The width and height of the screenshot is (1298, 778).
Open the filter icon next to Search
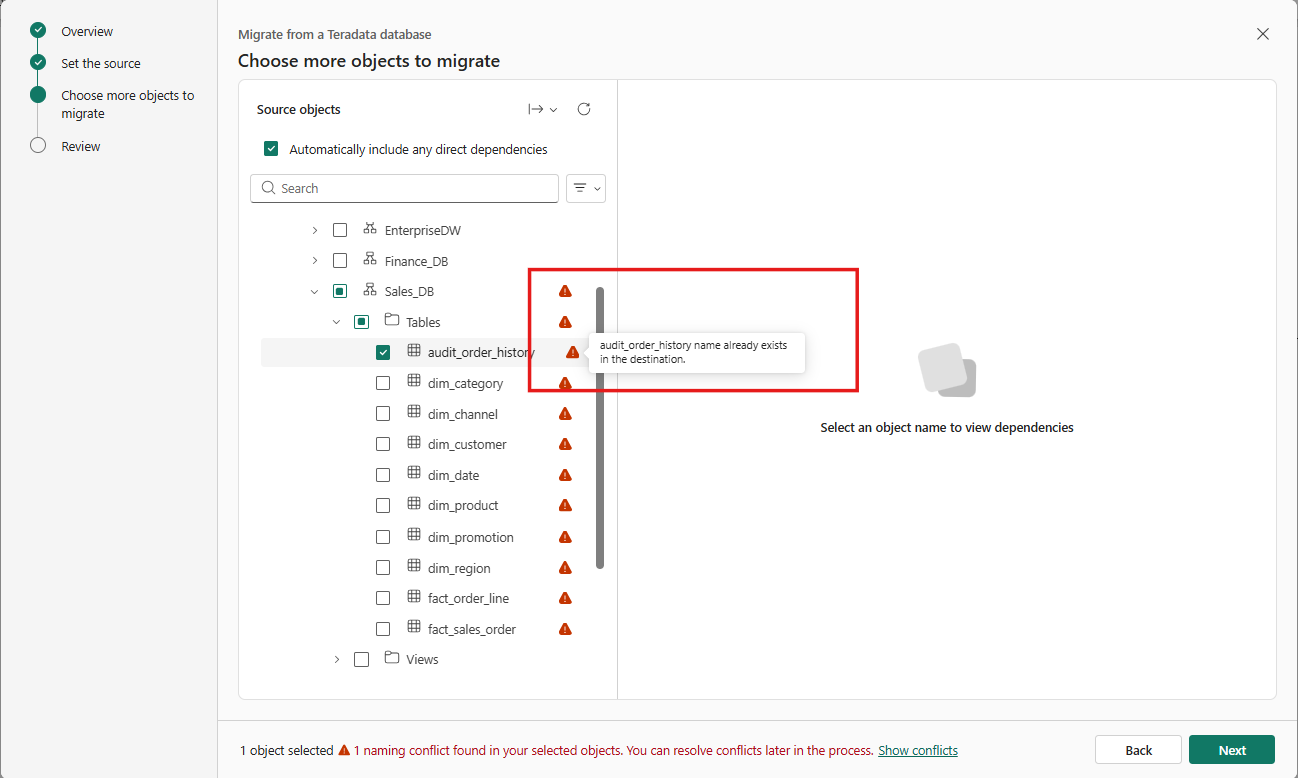pos(586,188)
